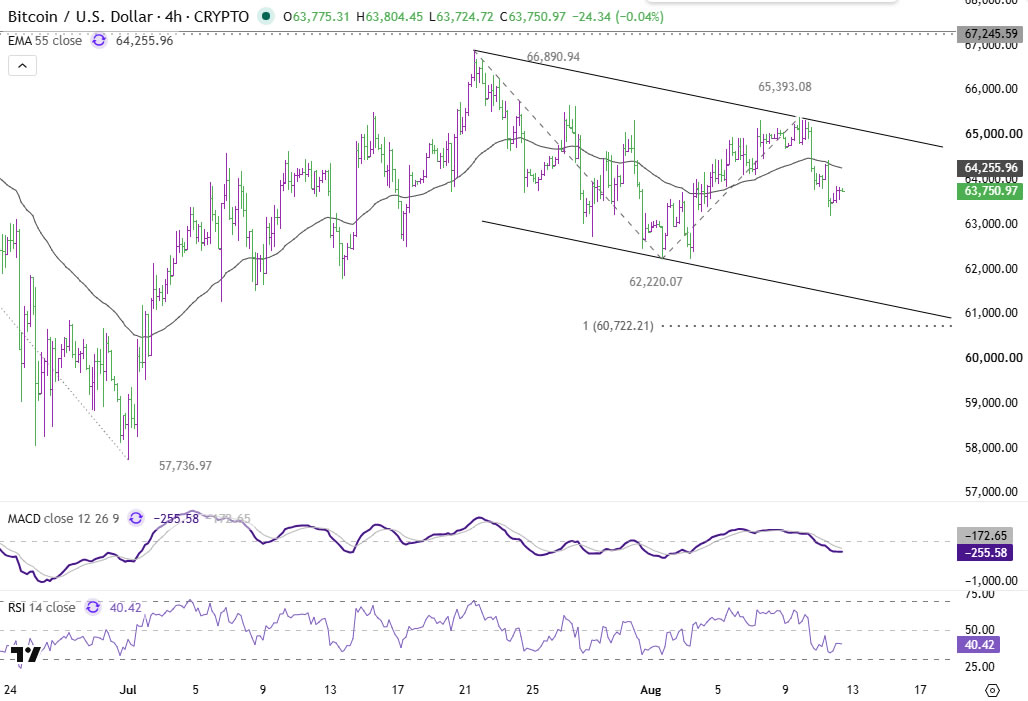Select the RSI 14 close legend
The height and width of the screenshot is (701, 1028).
click(x=41, y=607)
